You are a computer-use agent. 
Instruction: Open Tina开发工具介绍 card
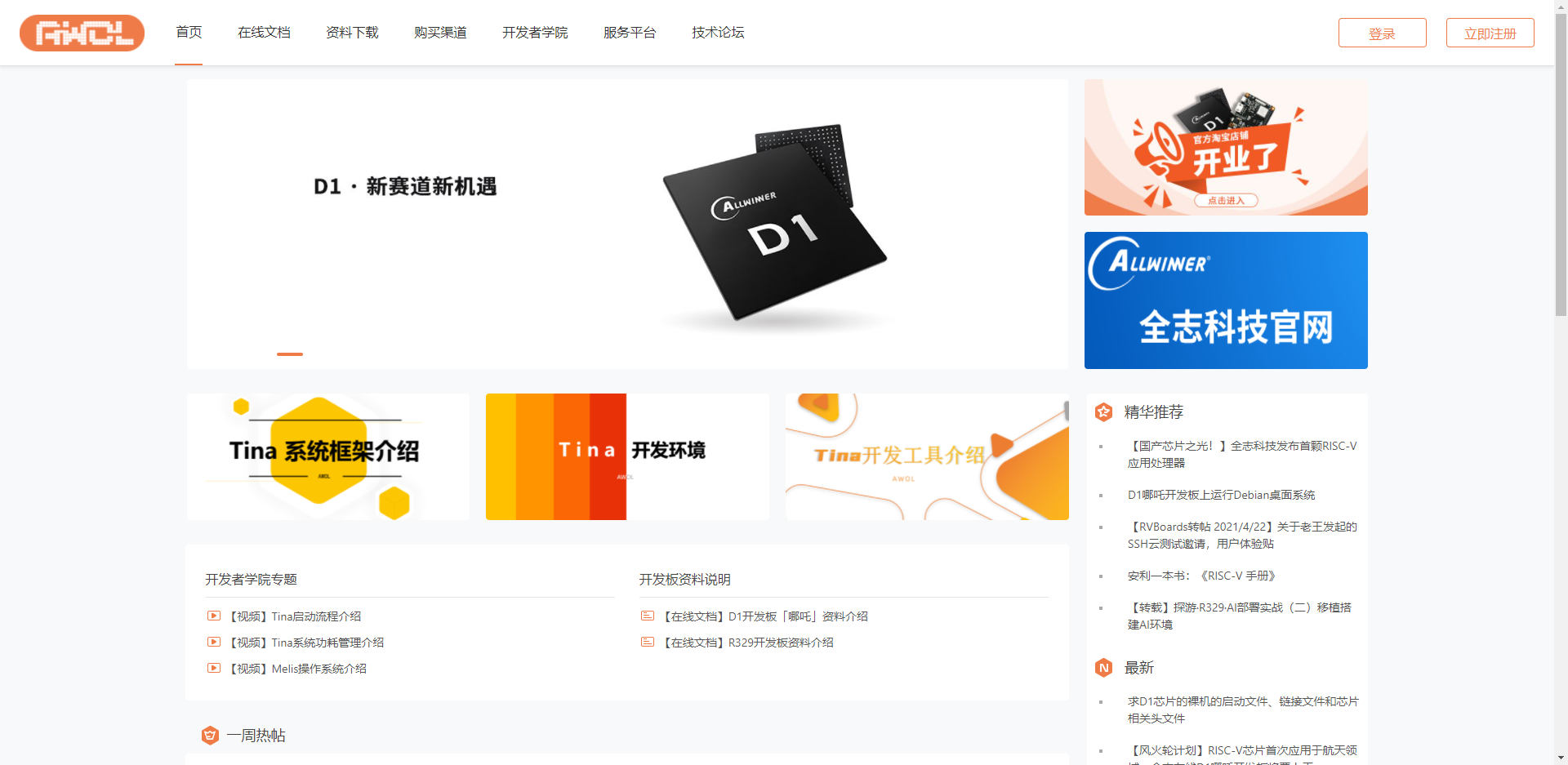tap(927, 456)
